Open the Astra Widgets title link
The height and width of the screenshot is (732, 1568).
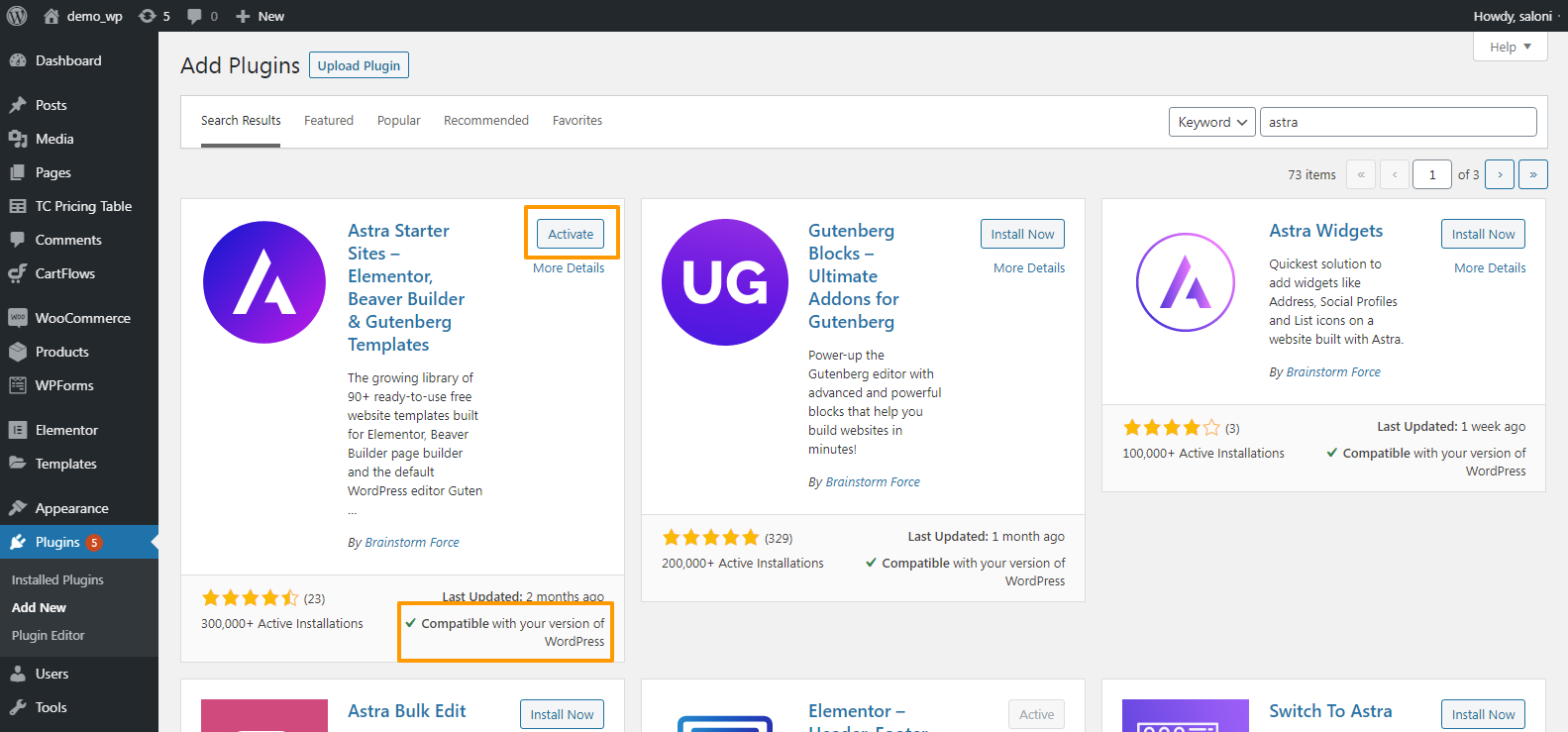1326,231
